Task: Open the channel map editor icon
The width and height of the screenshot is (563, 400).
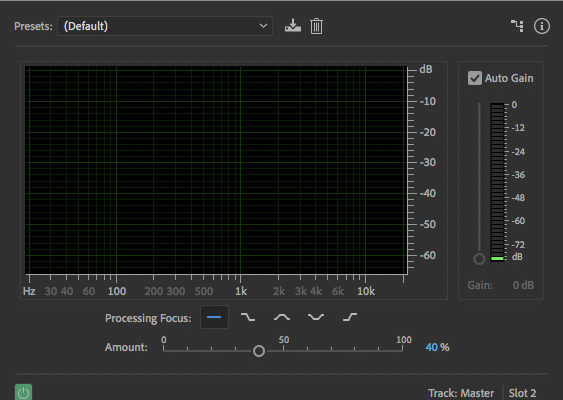Action: (x=517, y=26)
